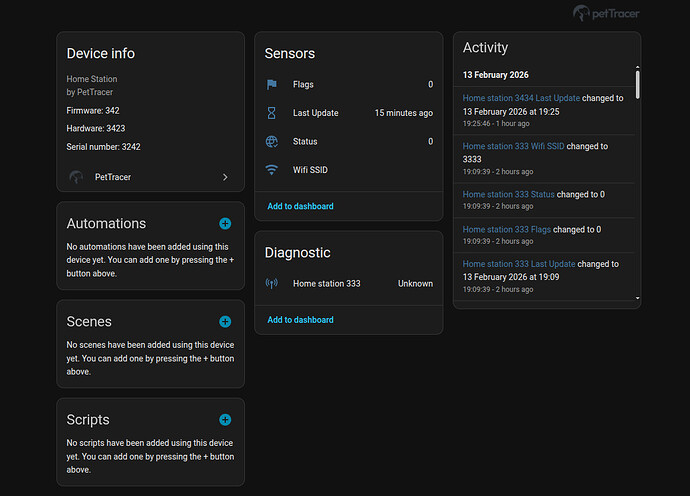
Task: Click the Flags sensor flag icon
Action: [272, 85]
